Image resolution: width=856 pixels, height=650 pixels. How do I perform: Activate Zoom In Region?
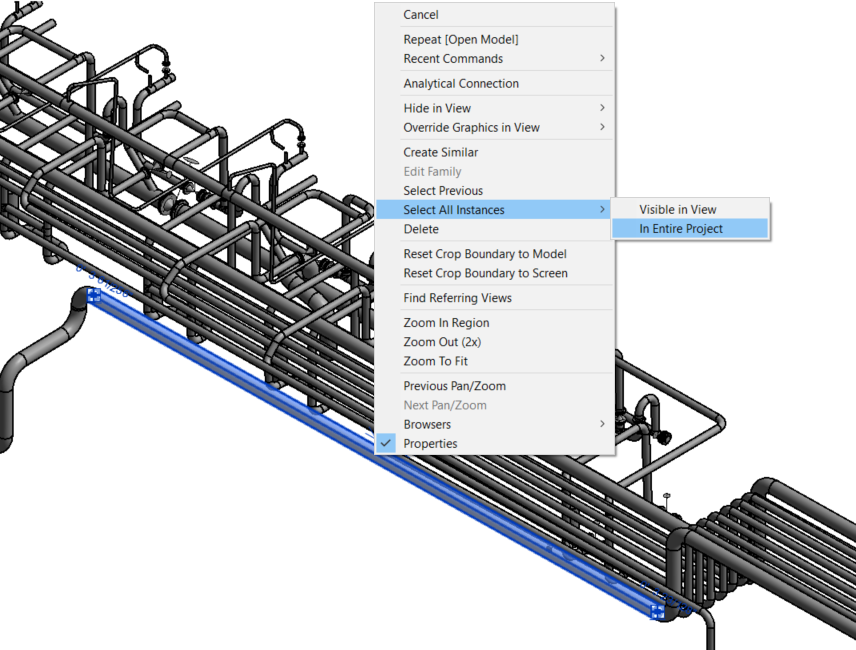point(446,323)
